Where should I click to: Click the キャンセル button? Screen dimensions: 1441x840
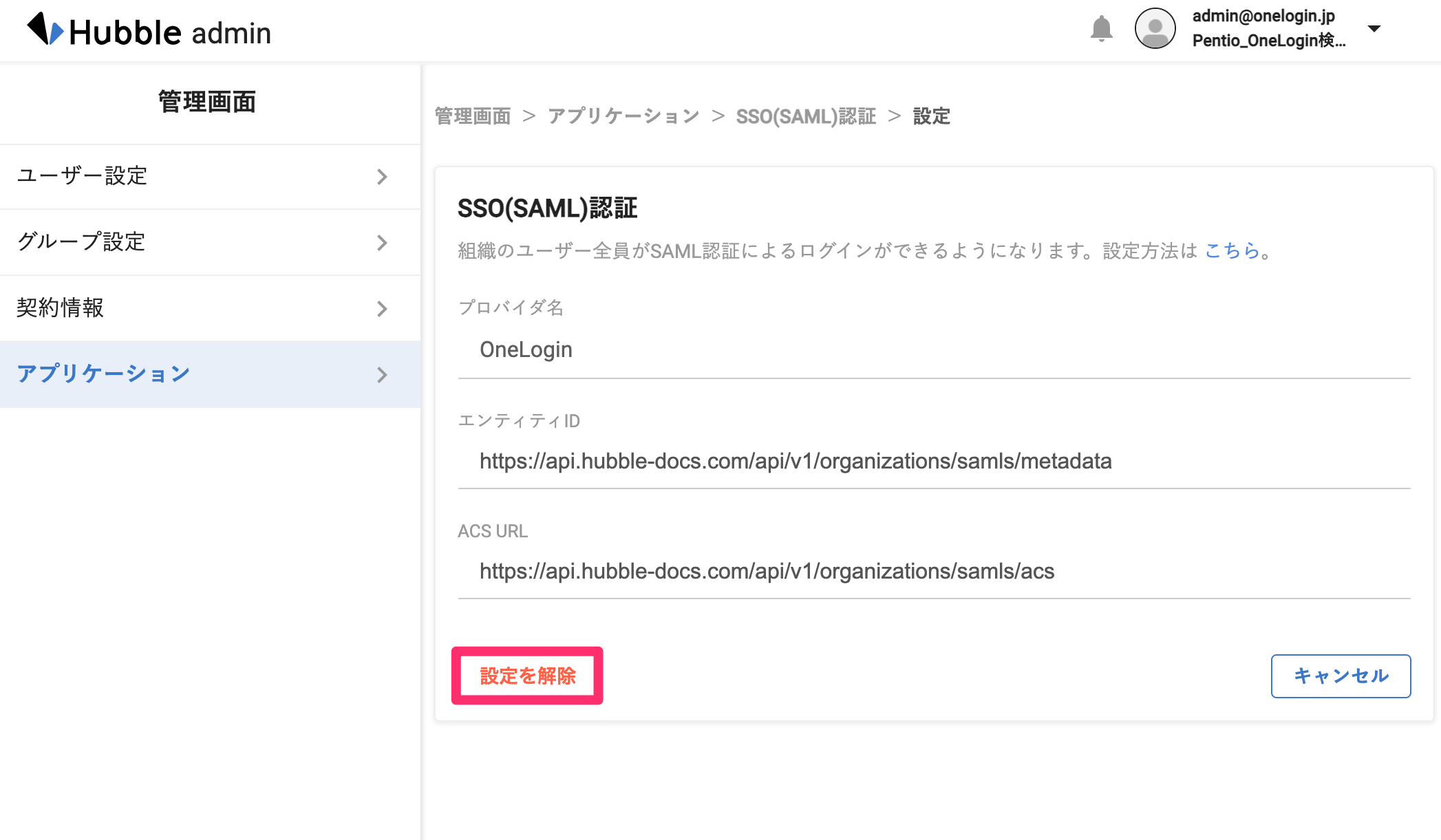pyautogui.click(x=1341, y=676)
